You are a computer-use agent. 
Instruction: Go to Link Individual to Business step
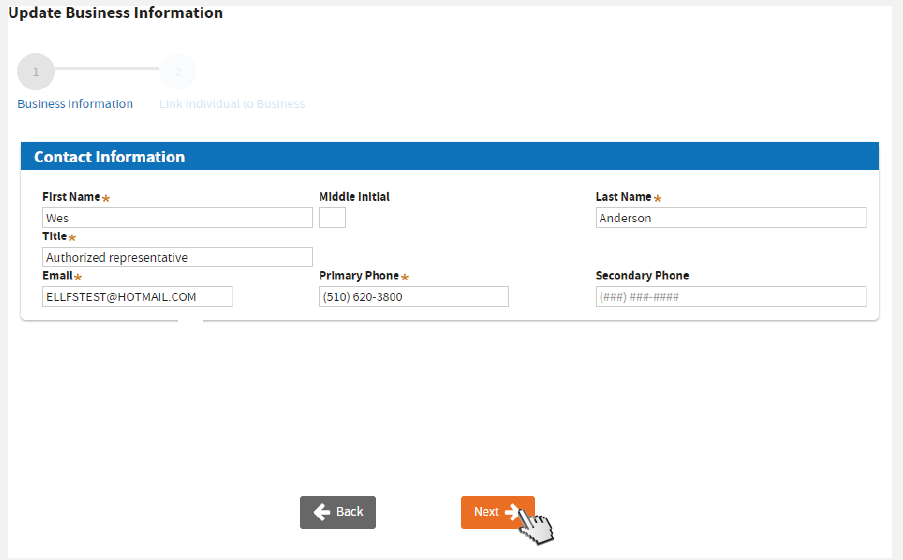pyautogui.click(x=232, y=104)
